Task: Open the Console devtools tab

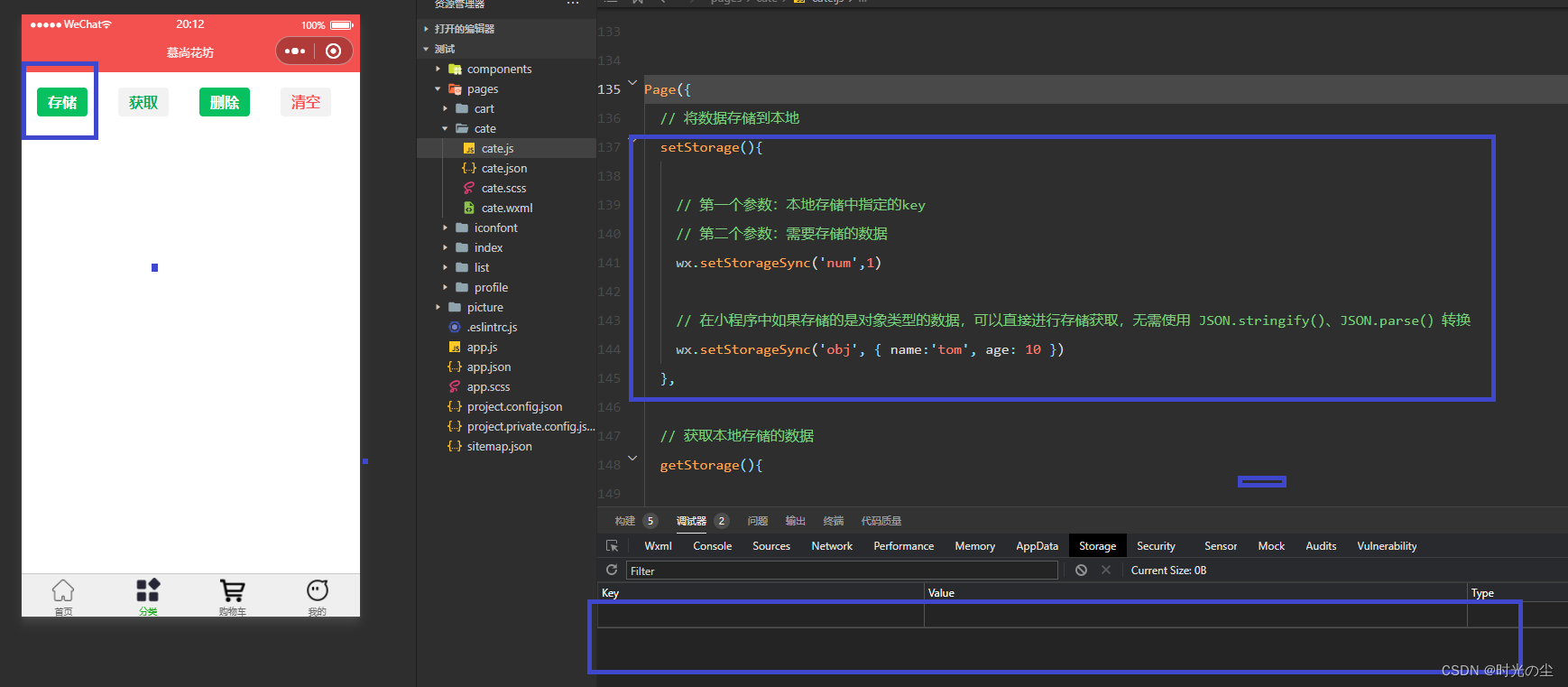Action: tap(713, 546)
